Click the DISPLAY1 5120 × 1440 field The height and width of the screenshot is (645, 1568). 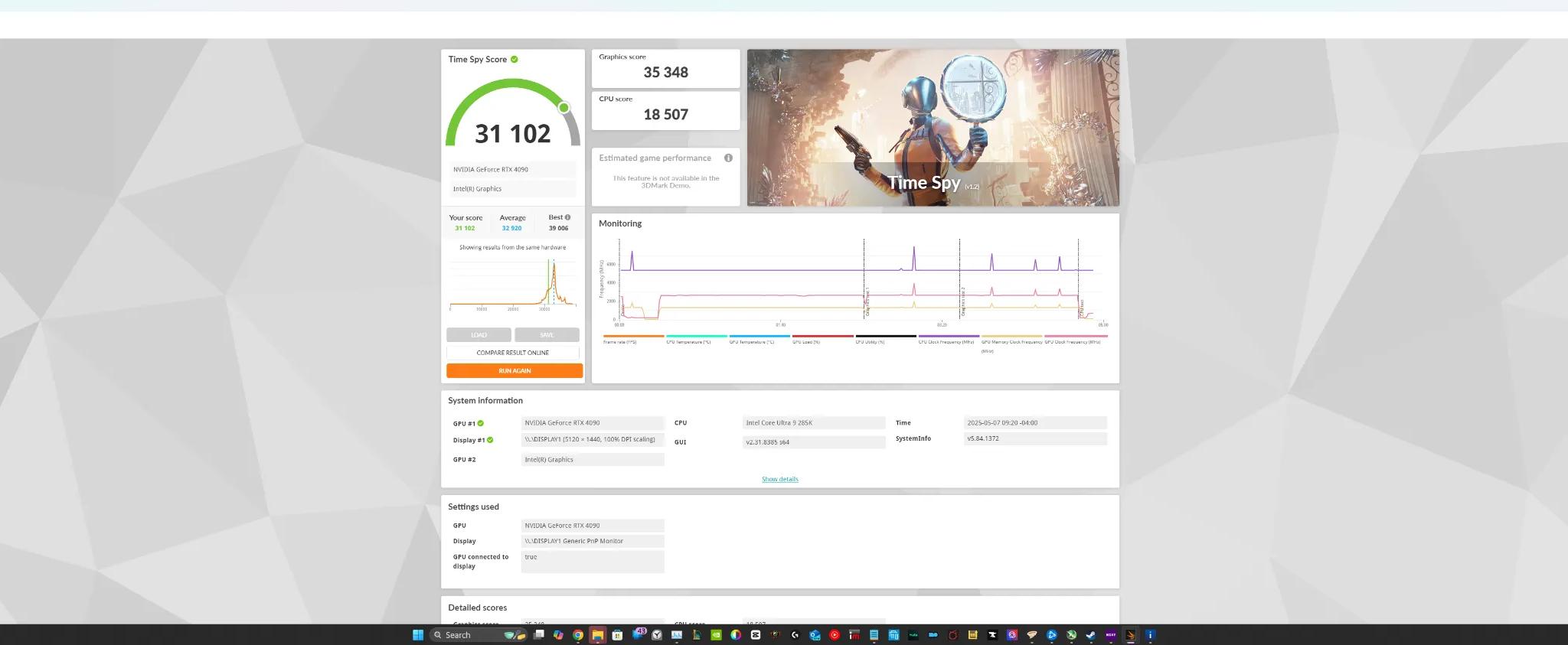coord(593,440)
